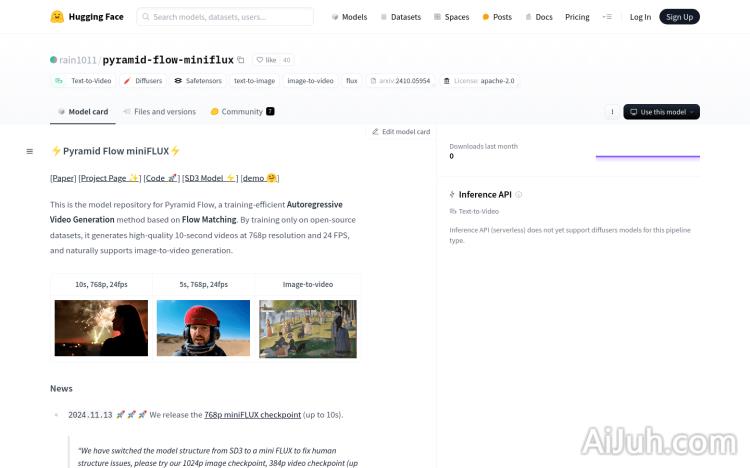Open the table of contents menu icon

[30, 151]
